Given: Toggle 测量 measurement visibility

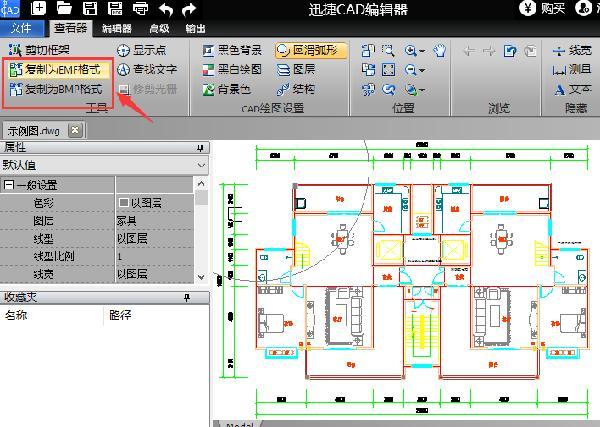Looking at the screenshot, I should point(572,69).
